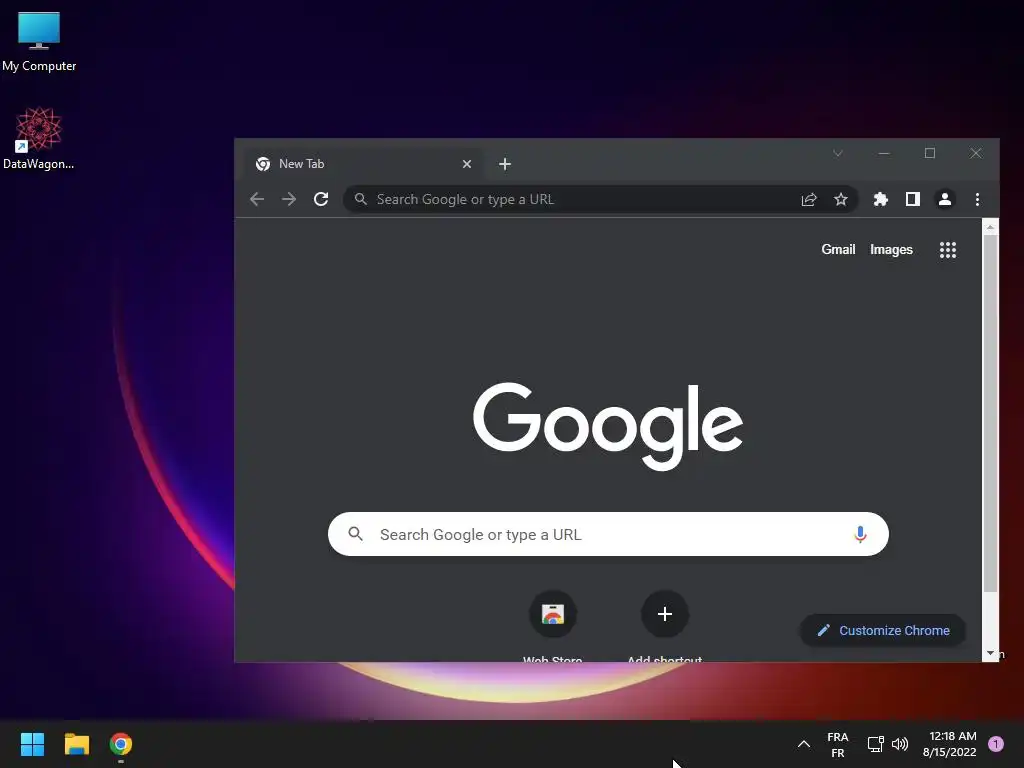Click the Customize Chrome button

coord(883,630)
